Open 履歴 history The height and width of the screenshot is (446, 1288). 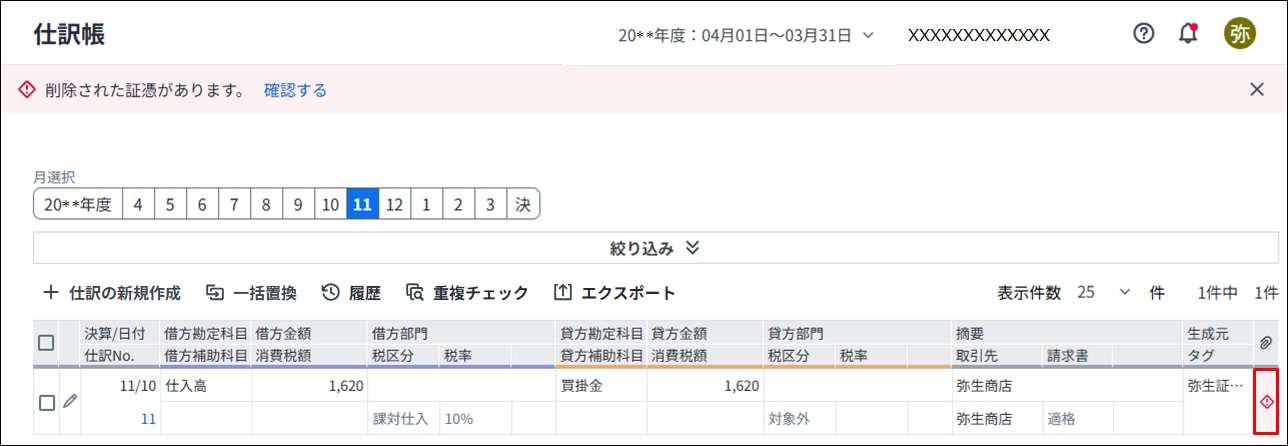pyautogui.click(x=351, y=293)
